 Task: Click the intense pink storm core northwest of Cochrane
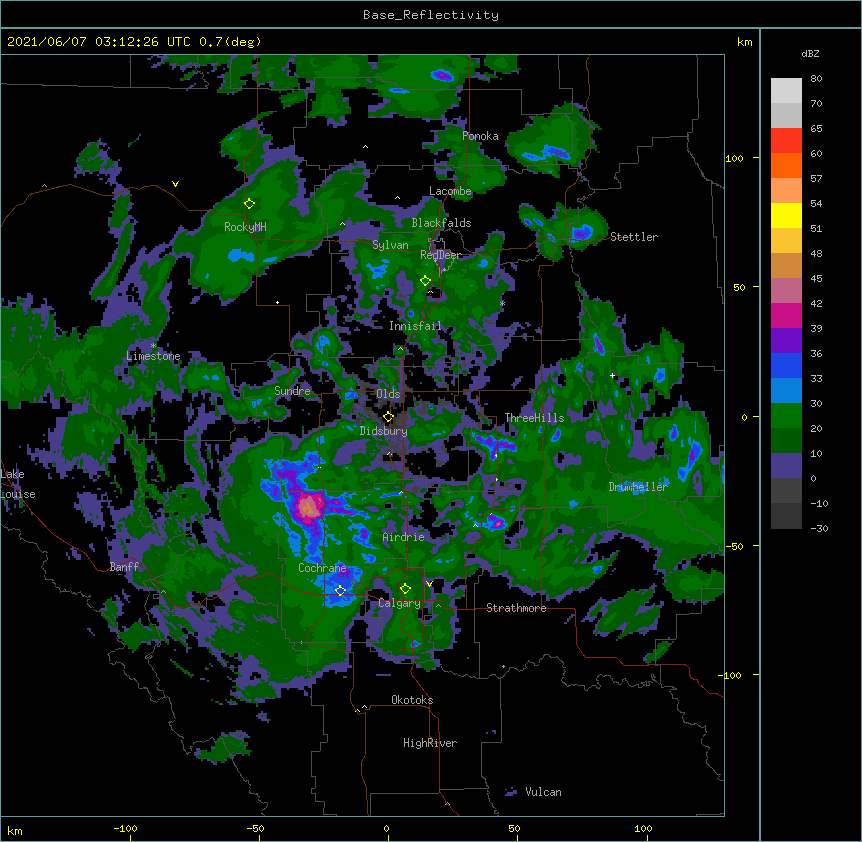pos(308,507)
